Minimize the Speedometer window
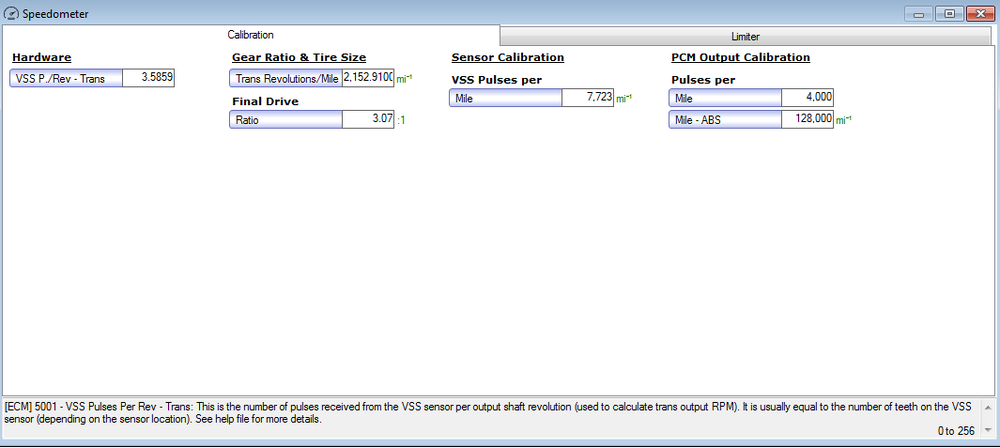The image size is (1000, 448). click(918, 13)
